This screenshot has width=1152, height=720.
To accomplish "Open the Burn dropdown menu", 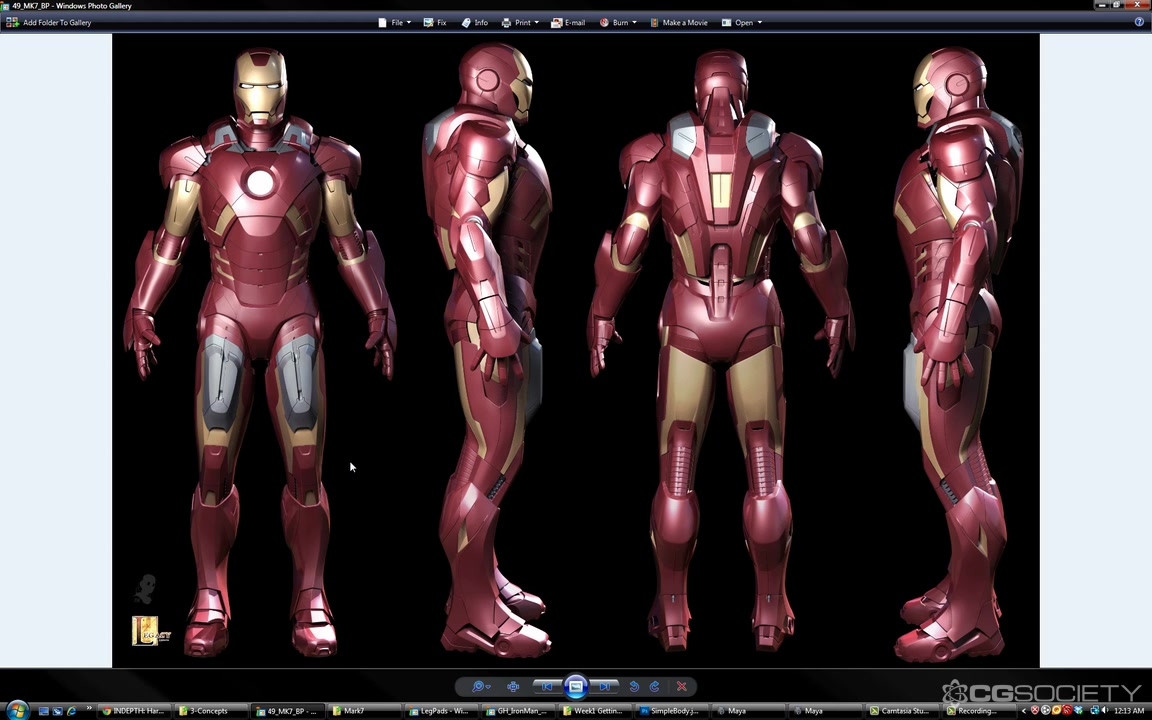I will [x=619, y=22].
